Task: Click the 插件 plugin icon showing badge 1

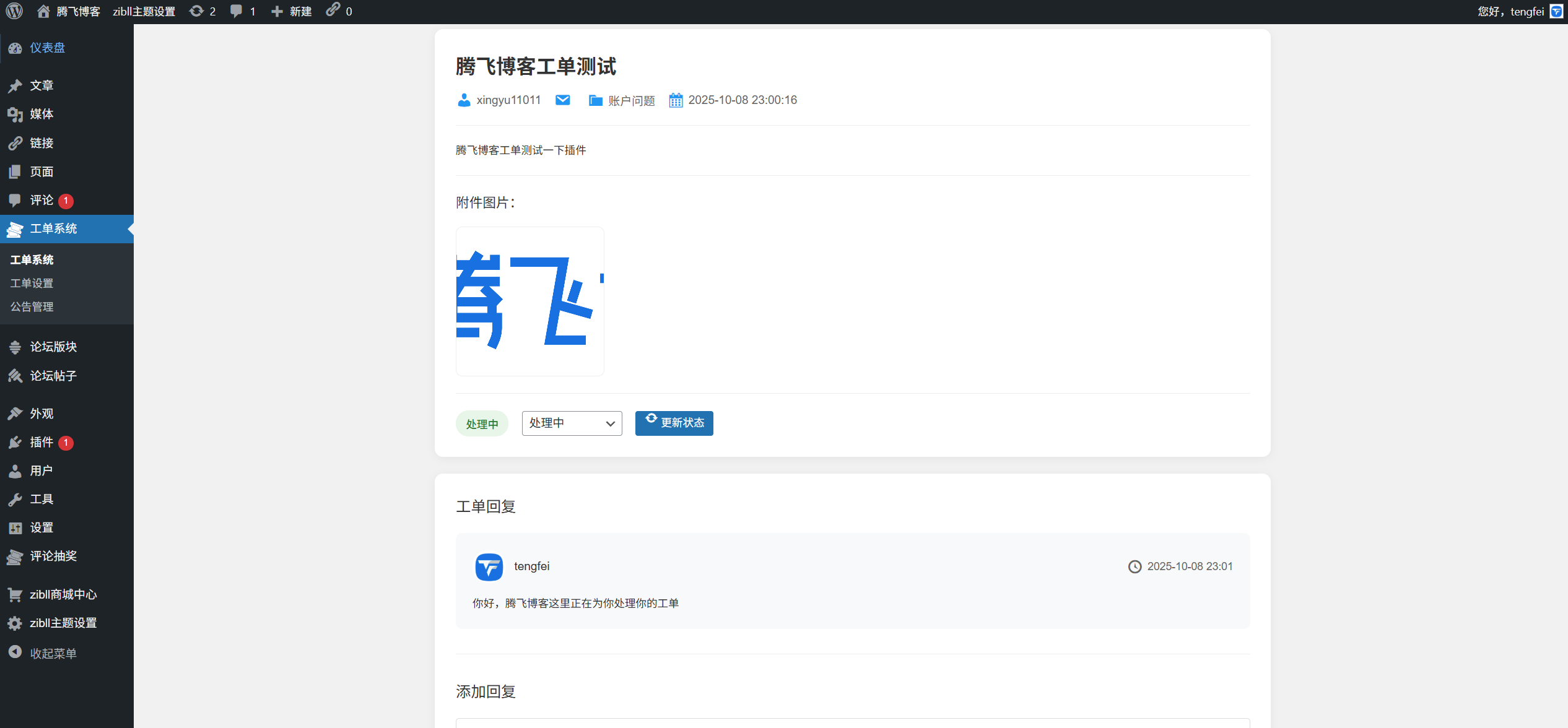Action: pos(14,442)
